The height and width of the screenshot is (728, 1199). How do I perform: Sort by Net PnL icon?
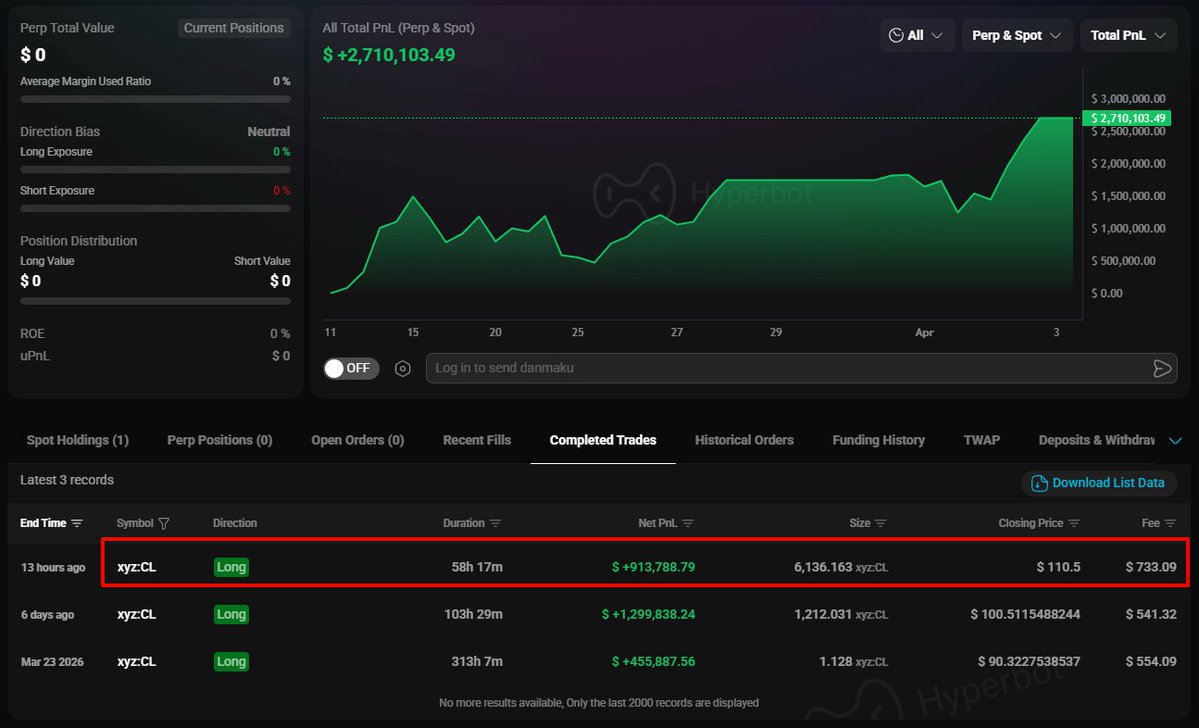[688, 523]
